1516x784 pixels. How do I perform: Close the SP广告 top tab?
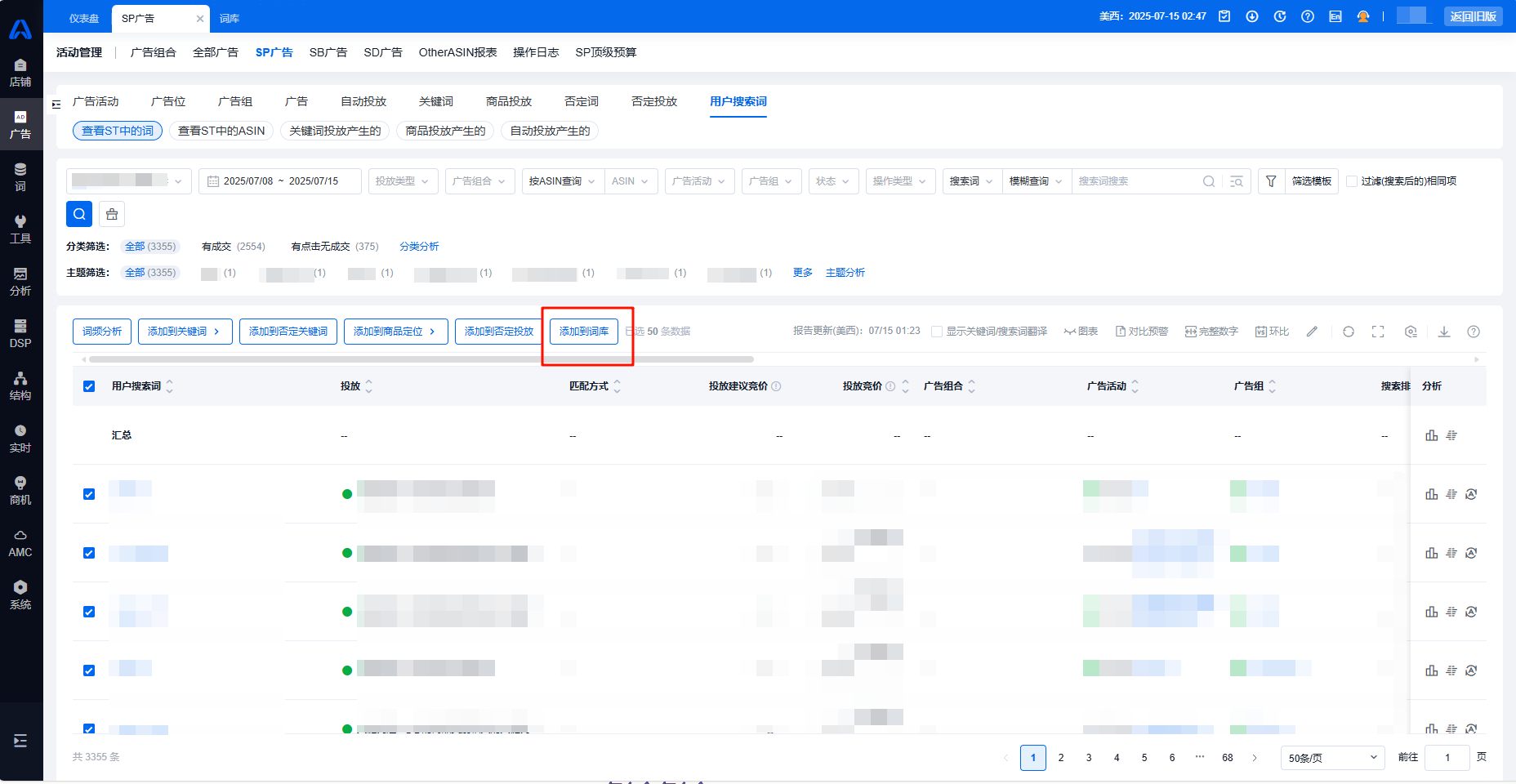[x=200, y=18]
